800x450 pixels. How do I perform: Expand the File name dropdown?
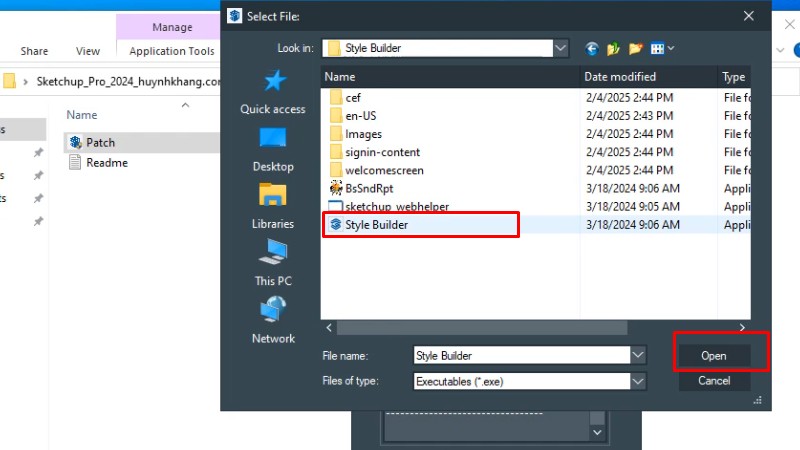(x=638, y=355)
